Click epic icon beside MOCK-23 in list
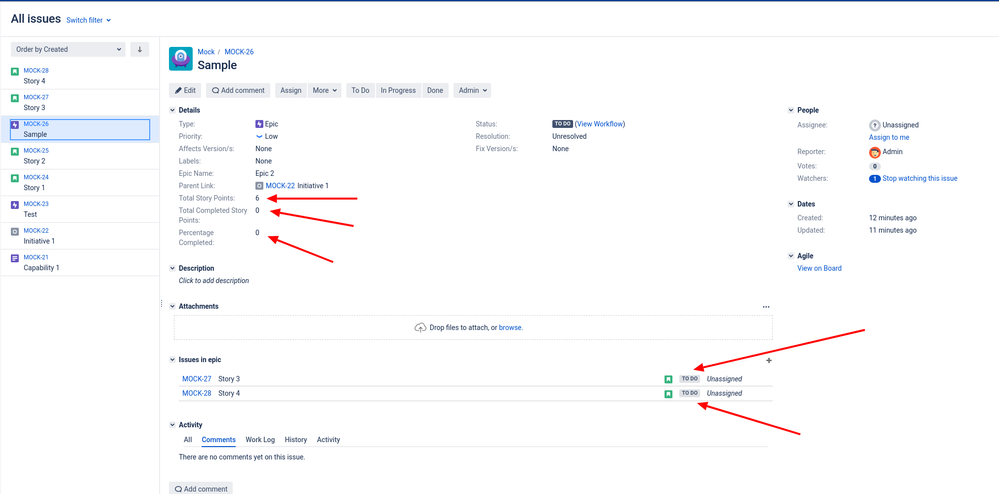999x494 pixels. [x=15, y=205]
